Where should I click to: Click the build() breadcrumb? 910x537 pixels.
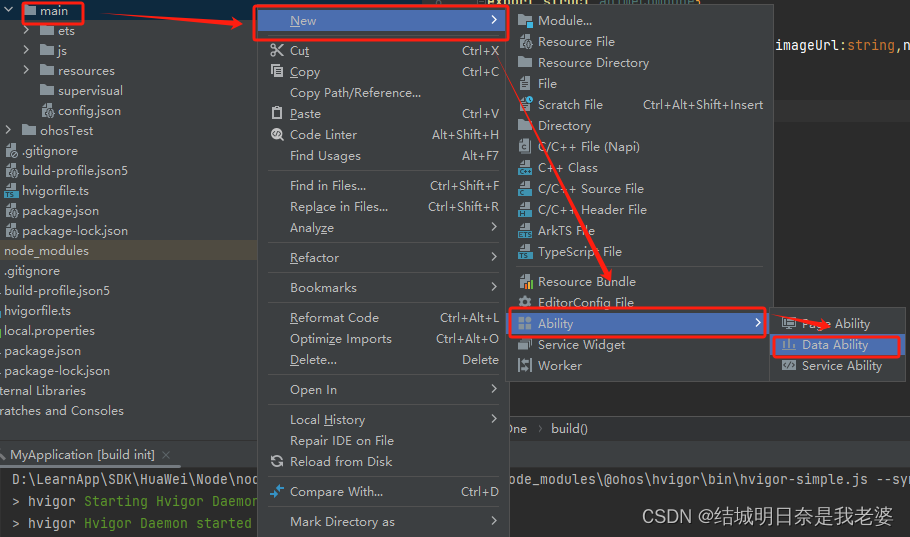pyautogui.click(x=569, y=428)
